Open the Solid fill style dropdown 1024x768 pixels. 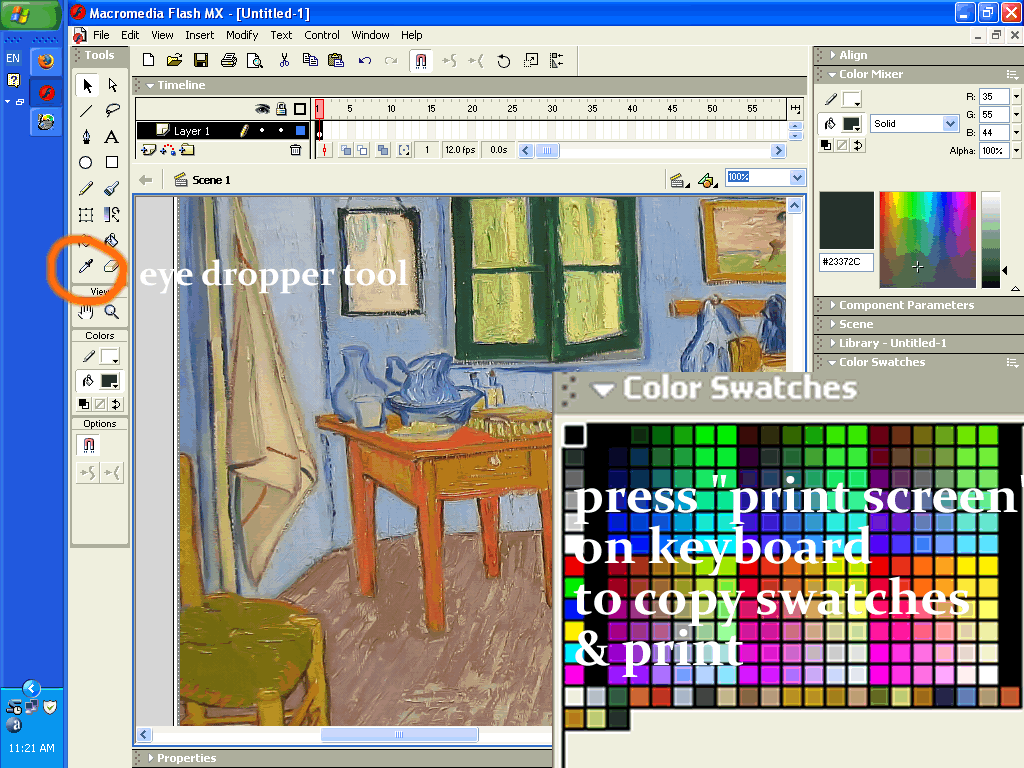[x=950, y=123]
